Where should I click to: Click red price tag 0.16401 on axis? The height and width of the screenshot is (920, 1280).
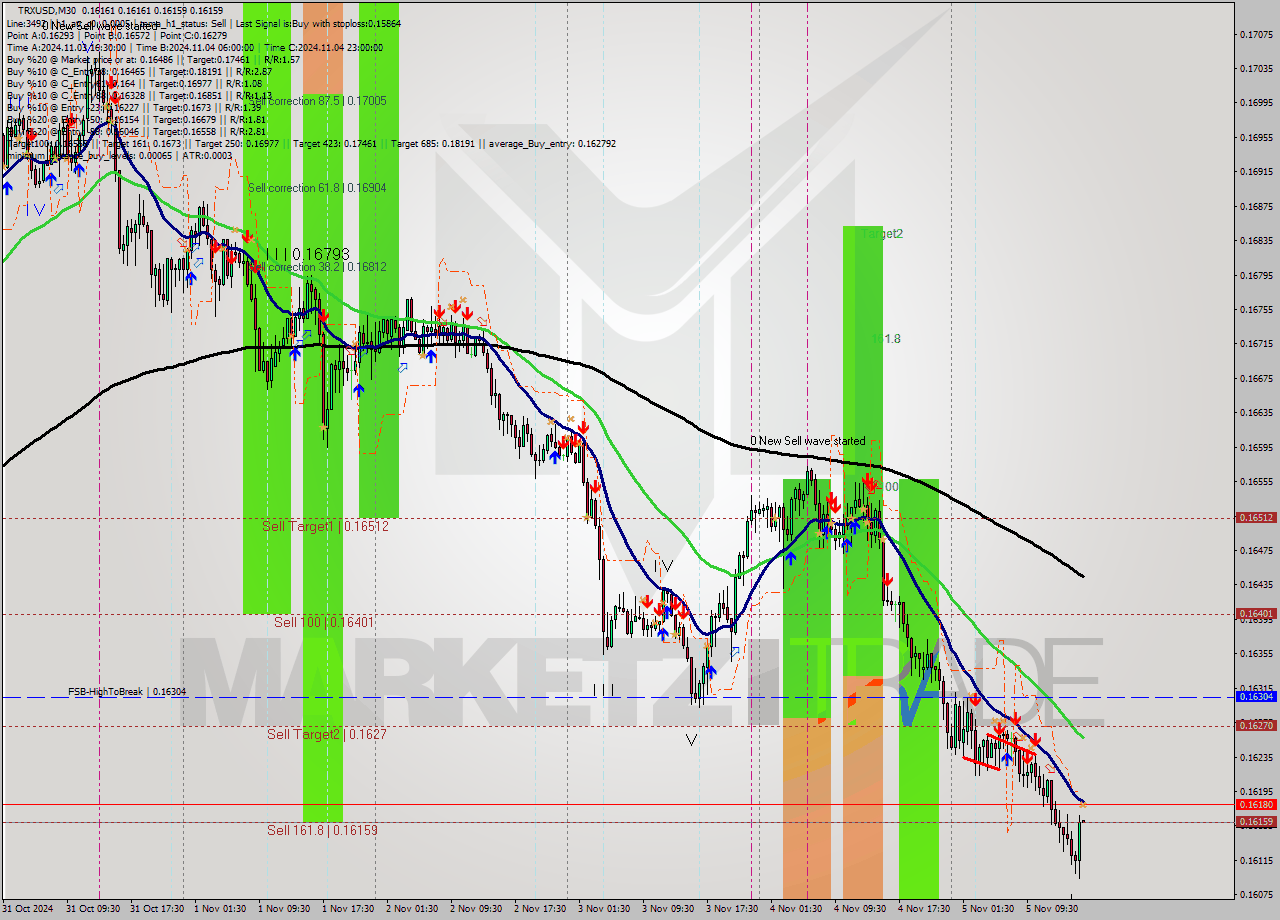click(1256, 614)
